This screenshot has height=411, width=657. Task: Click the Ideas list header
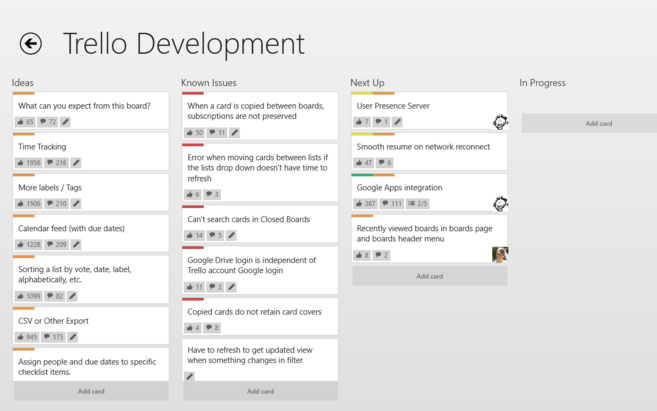(23, 83)
